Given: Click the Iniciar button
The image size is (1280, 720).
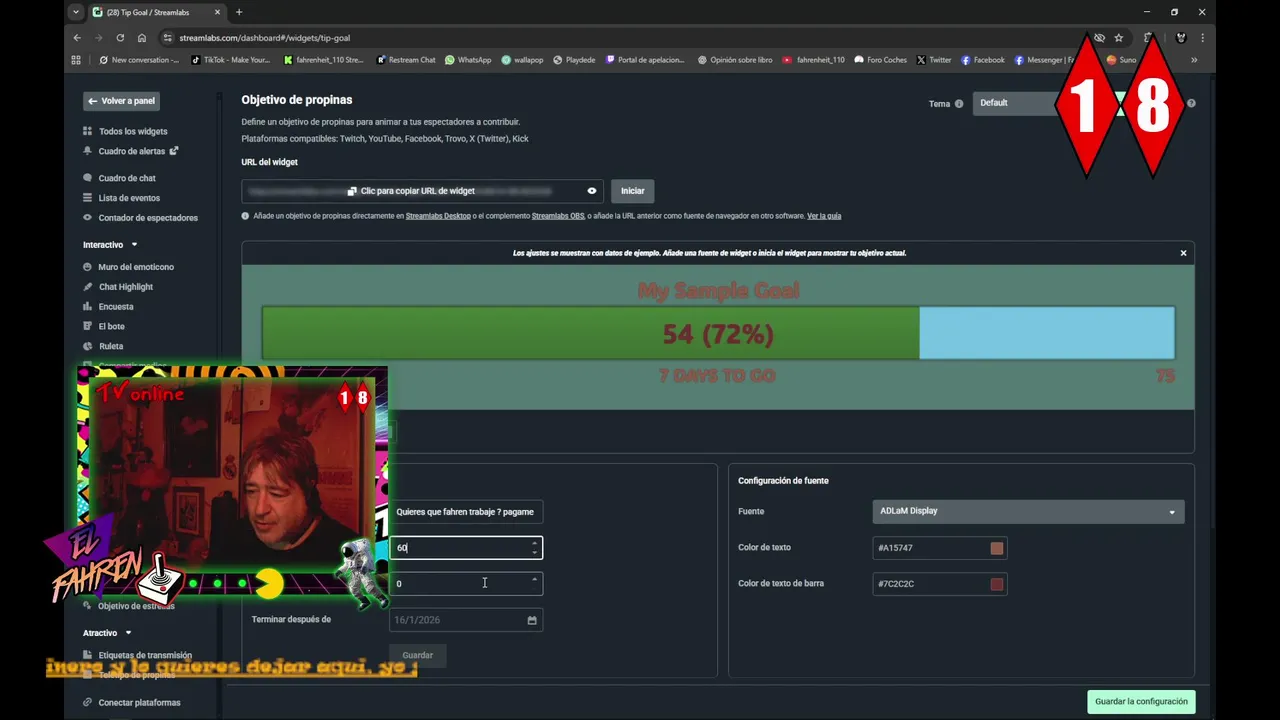Looking at the screenshot, I should [x=632, y=191].
